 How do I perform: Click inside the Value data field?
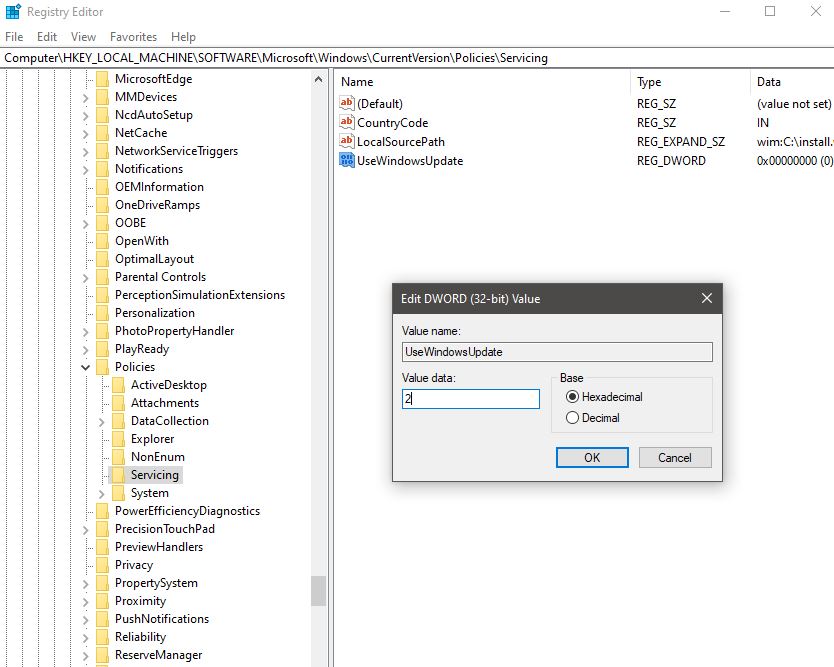(x=470, y=398)
